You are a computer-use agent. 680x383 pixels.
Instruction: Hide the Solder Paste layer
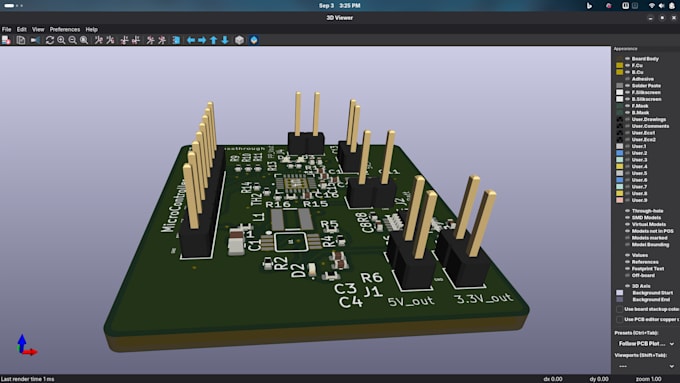628,85
